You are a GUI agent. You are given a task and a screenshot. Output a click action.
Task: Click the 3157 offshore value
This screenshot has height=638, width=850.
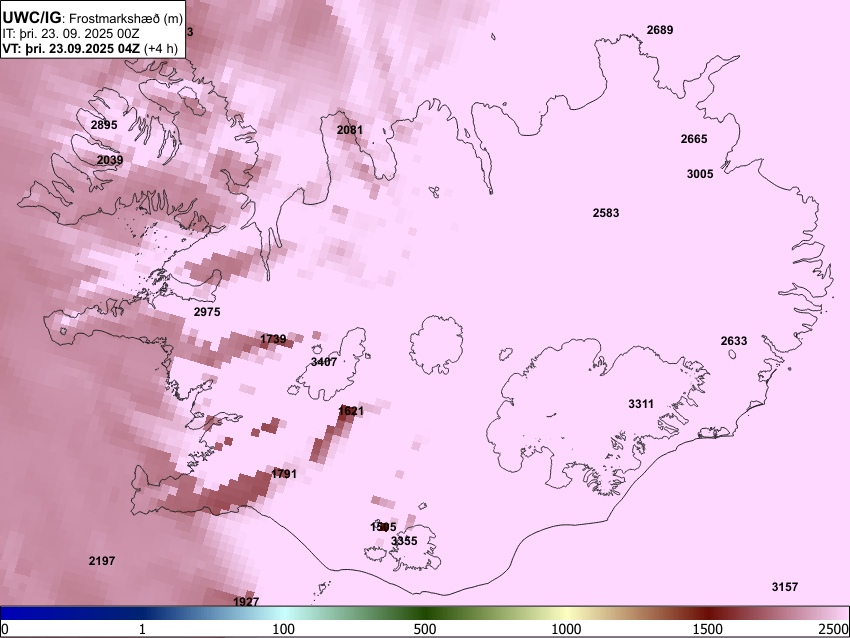coord(784,587)
